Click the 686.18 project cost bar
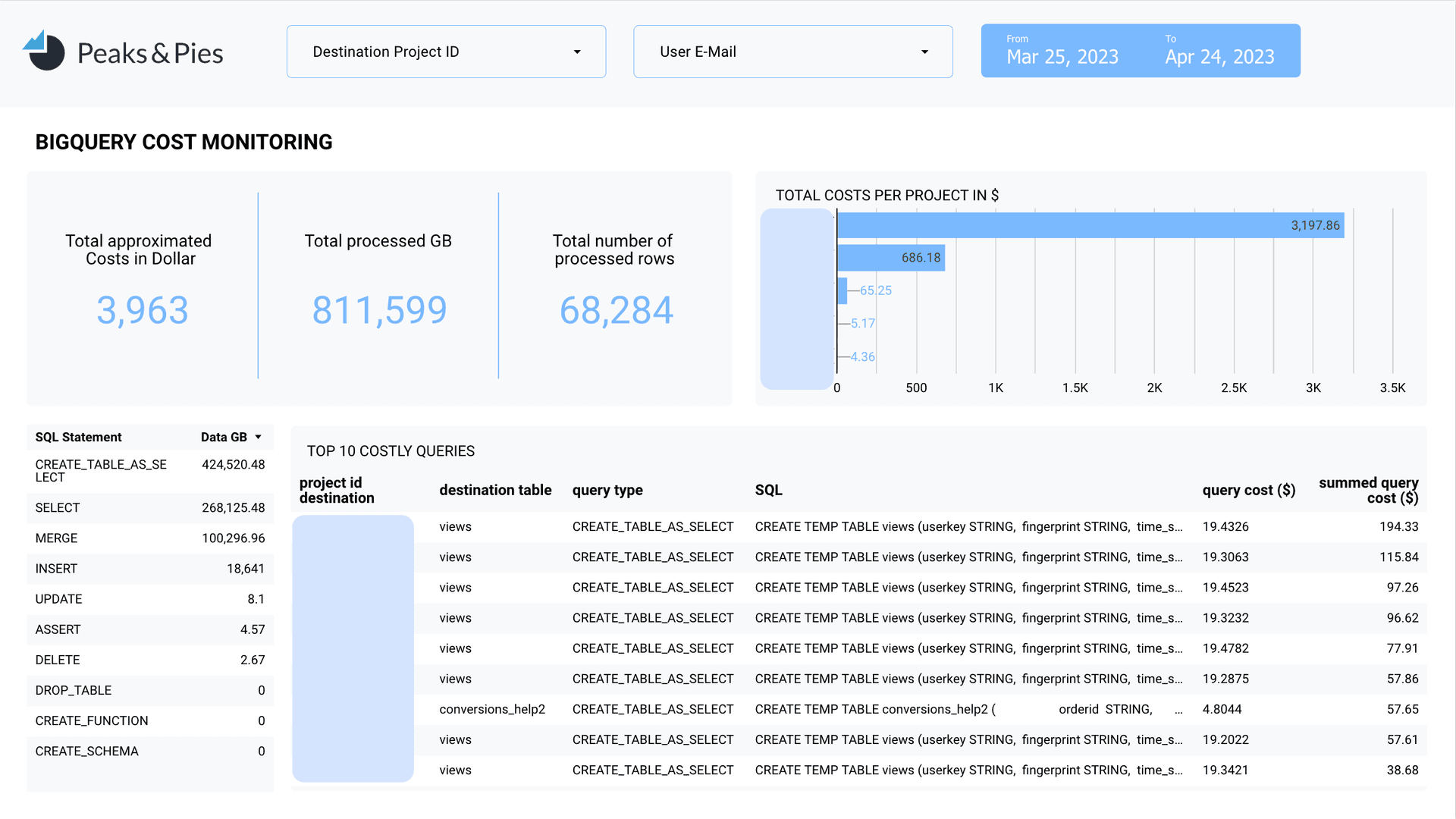Image resolution: width=1456 pixels, height=819 pixels. pos(890,258)
